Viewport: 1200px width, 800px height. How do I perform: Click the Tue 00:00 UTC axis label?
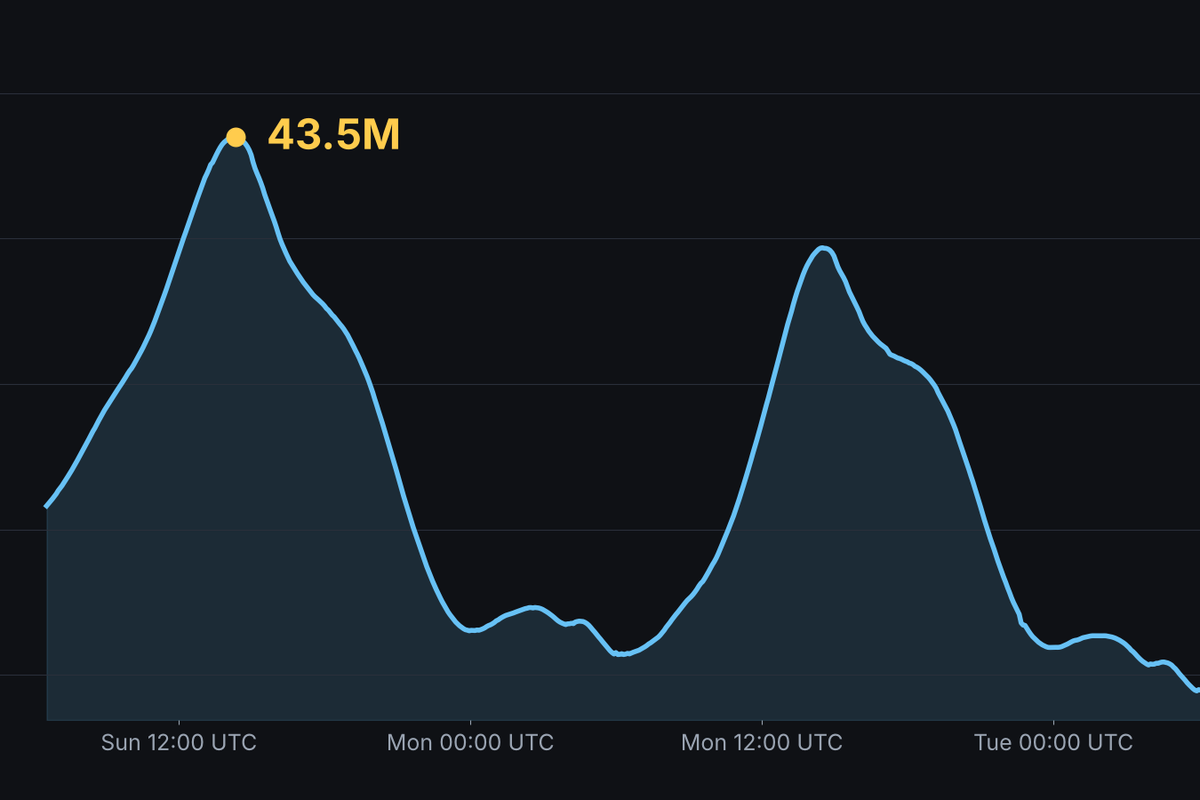[x=1053, y=743]
